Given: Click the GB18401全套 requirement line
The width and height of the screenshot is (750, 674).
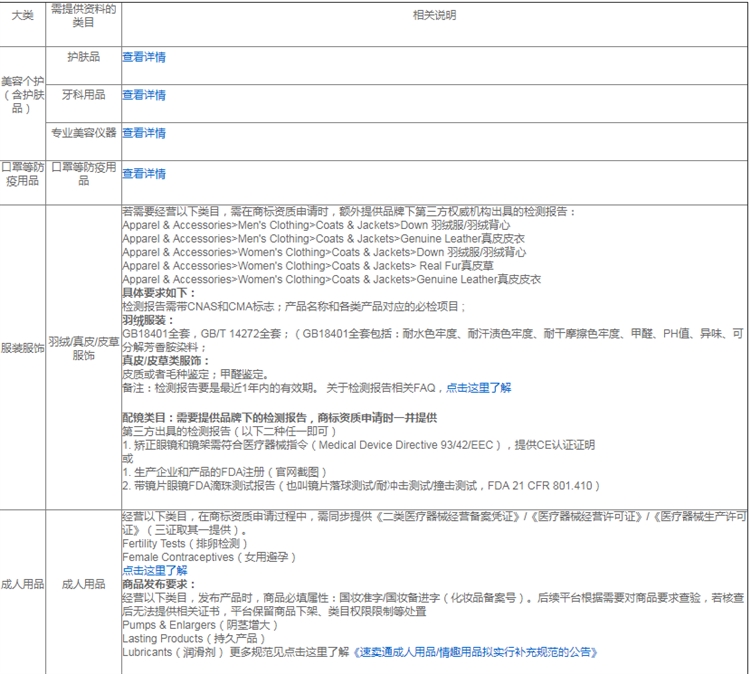Looking at the screenshot, I should coord(433,340).
